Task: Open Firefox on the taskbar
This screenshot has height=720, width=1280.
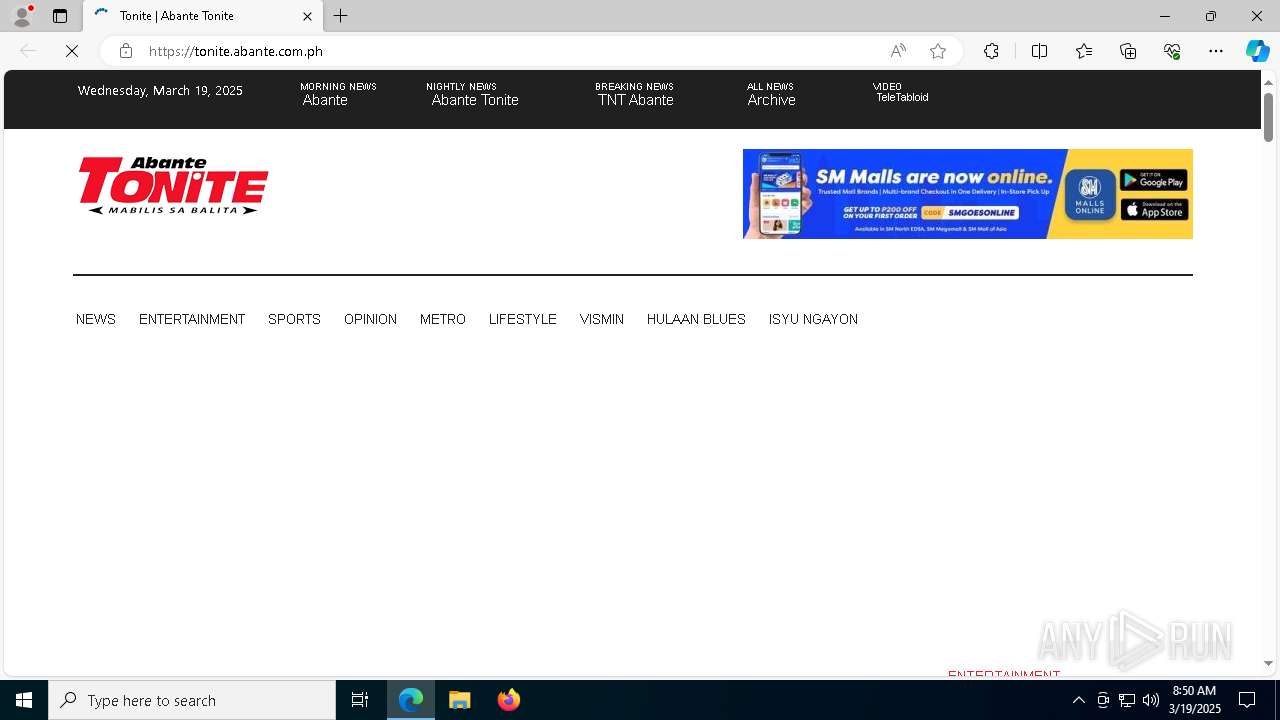Action: click(x=509, y=700)
